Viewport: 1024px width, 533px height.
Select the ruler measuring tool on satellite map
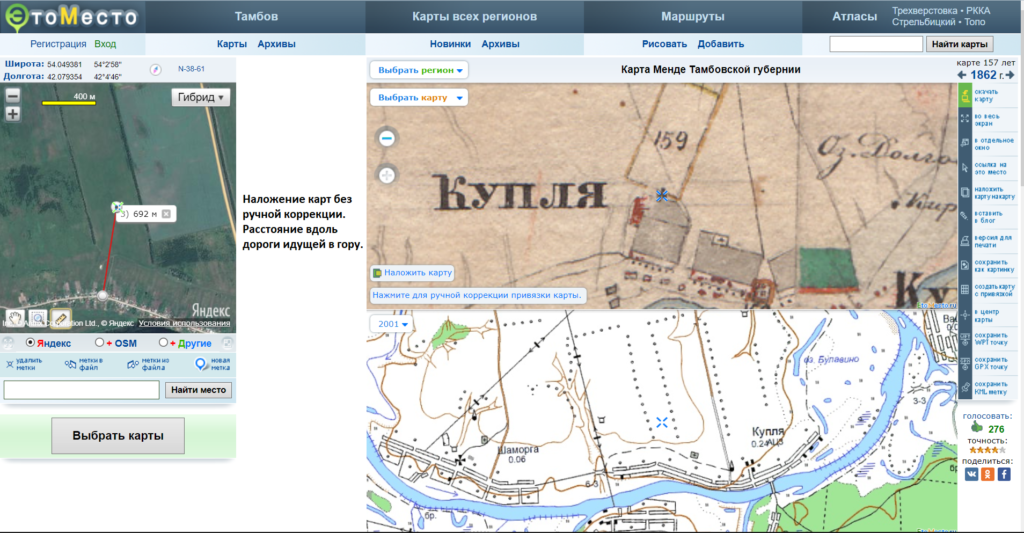point(61,317)
